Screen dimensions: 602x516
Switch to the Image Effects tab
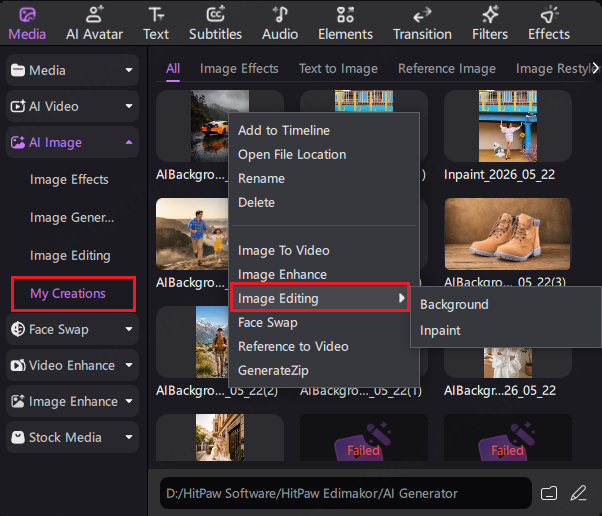click(239, 69)
